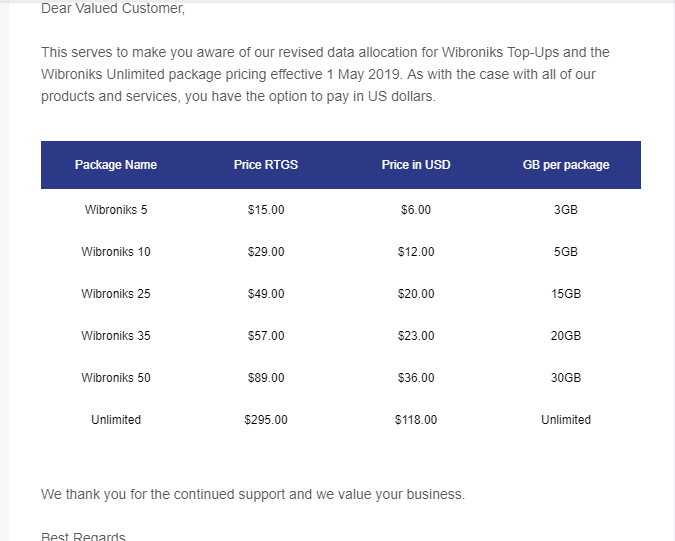
Task: Click the "We thank you" closing sentence
Action: pyautogui.click(x=253, y=494)
